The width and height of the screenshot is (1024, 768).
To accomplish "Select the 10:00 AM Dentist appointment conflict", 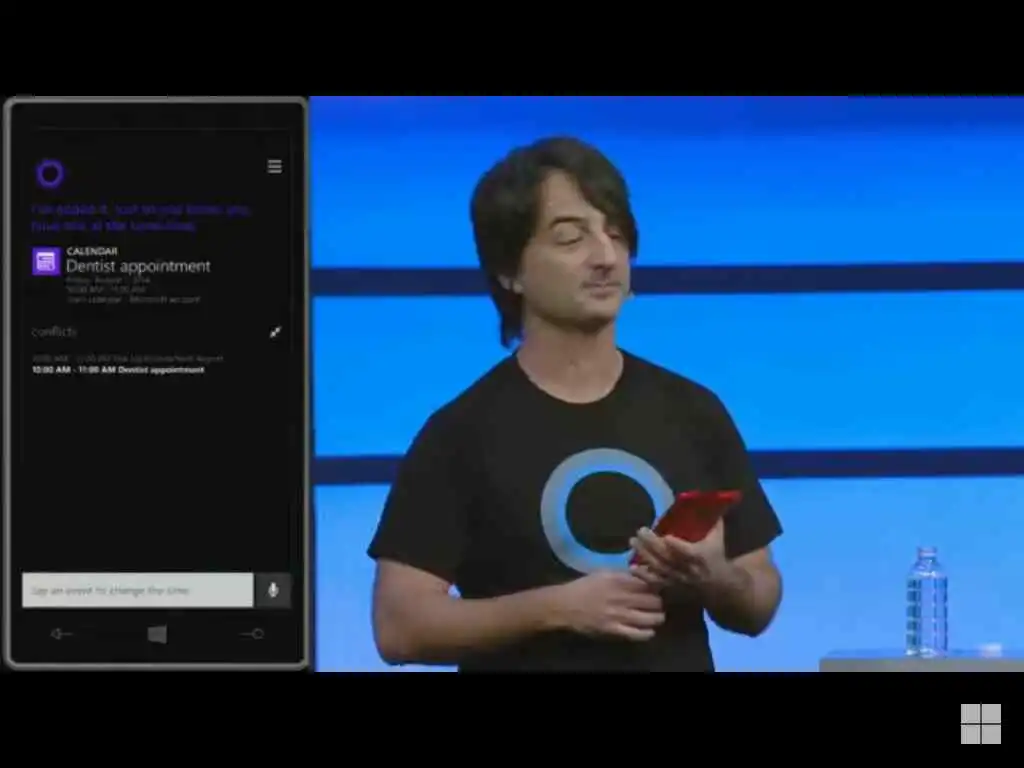I will (118, 370).
